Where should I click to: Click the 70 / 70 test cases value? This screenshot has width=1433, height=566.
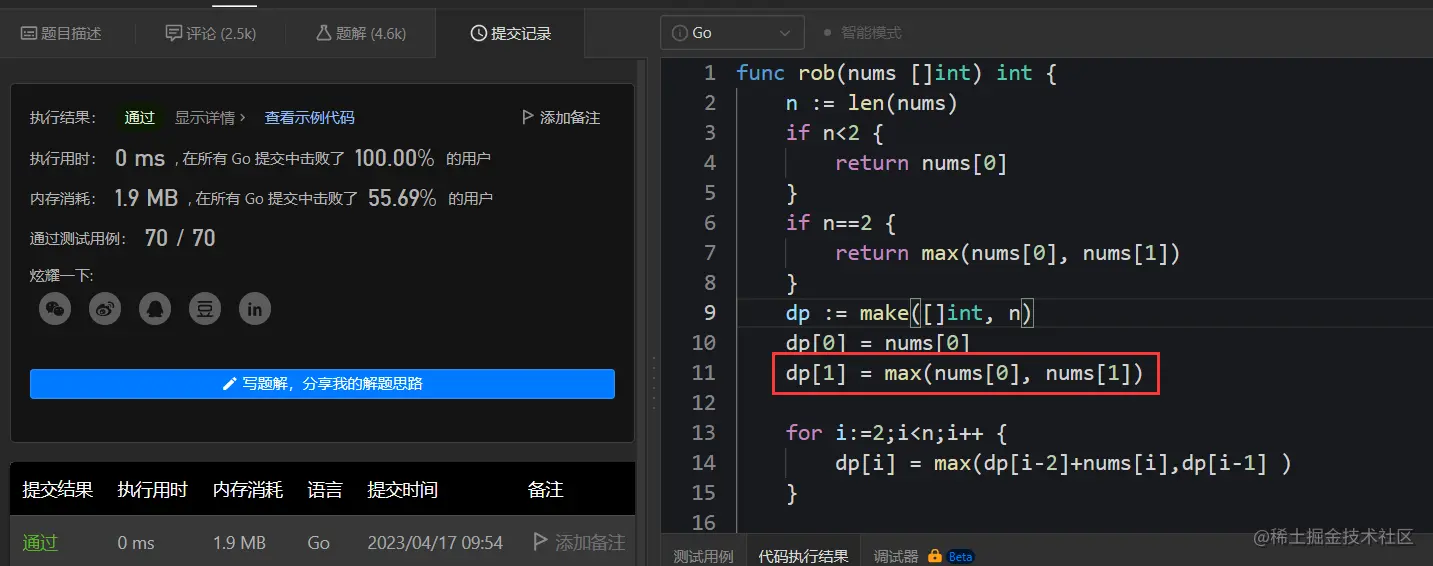click(180, 237)
